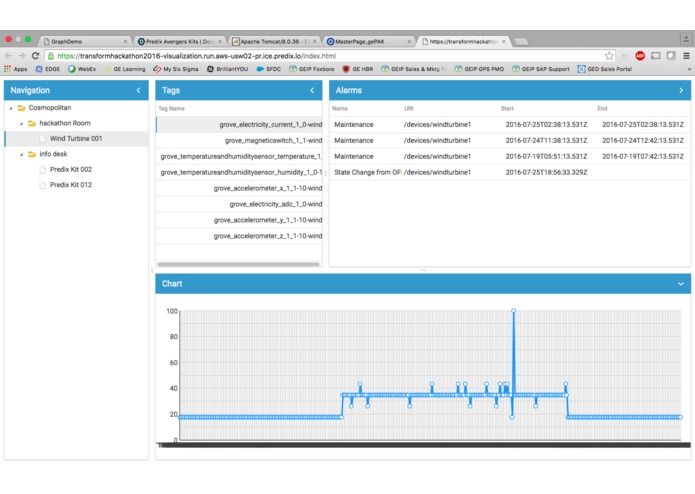The height and width of the screenshot is (494, 695).
Task: Open the GEIP GPS PMO bookmark
Action: point(479,69)
